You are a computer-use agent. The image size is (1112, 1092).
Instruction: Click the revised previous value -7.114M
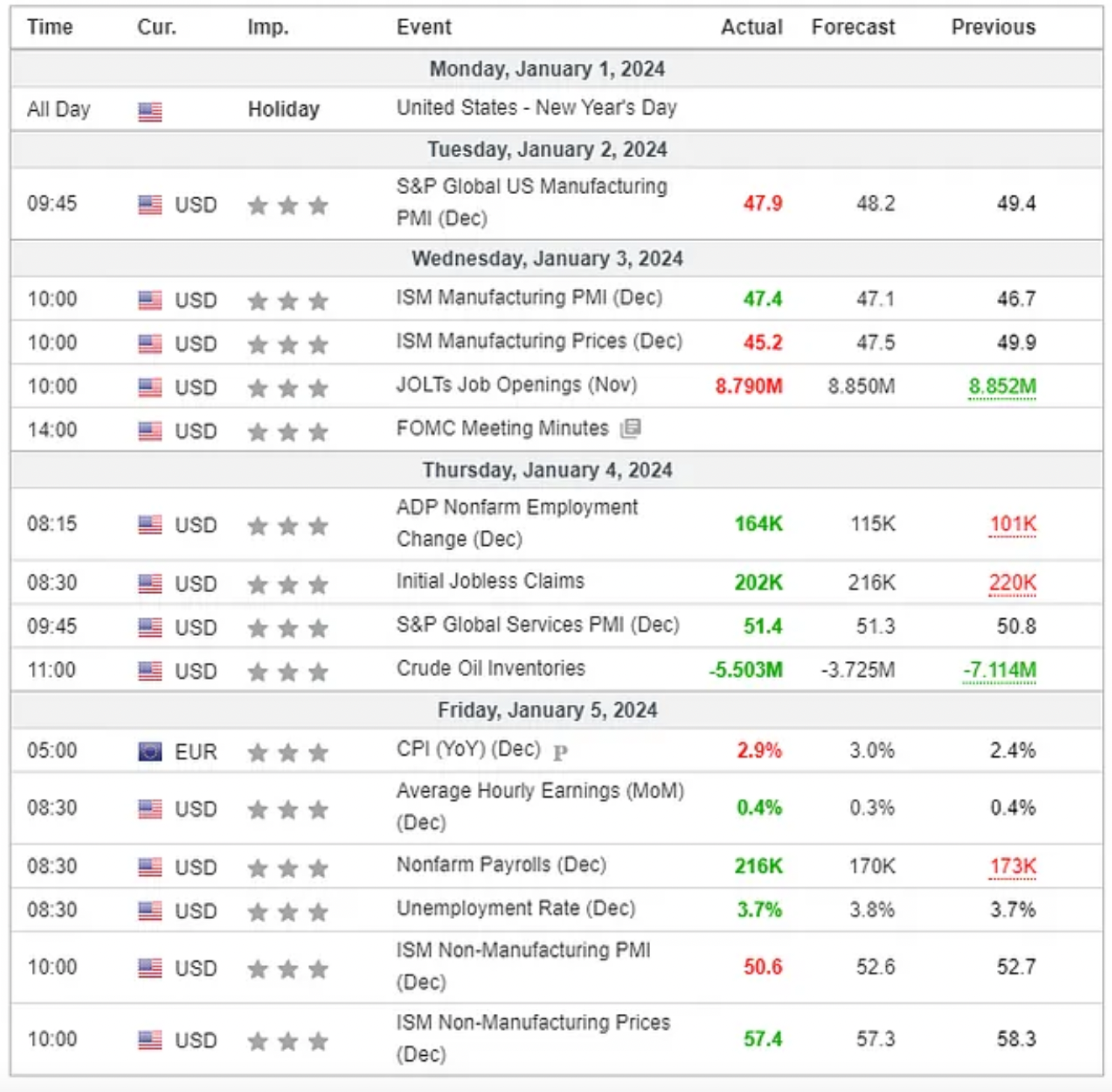pos(999,670)
